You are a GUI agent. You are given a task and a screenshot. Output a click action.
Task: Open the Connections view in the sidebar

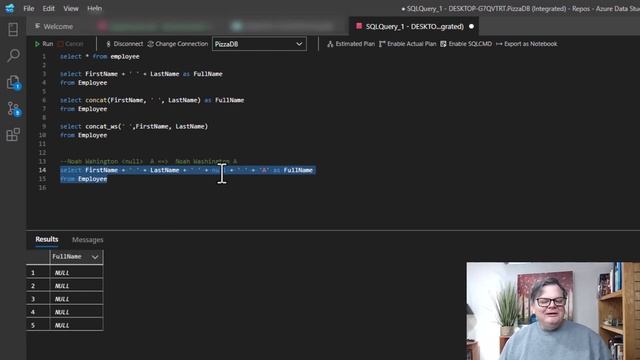coord(13,29)
